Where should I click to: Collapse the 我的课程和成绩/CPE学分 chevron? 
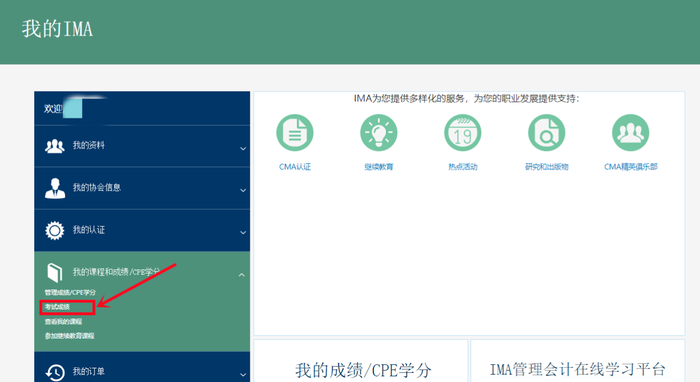click(x=242, y=275)
